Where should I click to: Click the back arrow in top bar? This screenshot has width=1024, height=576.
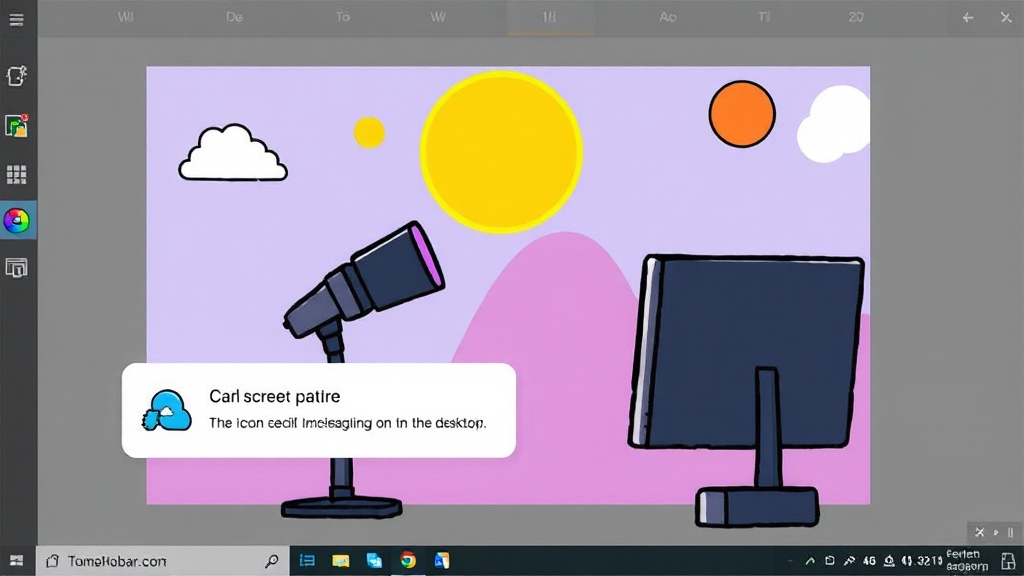[x=967, y=18]
